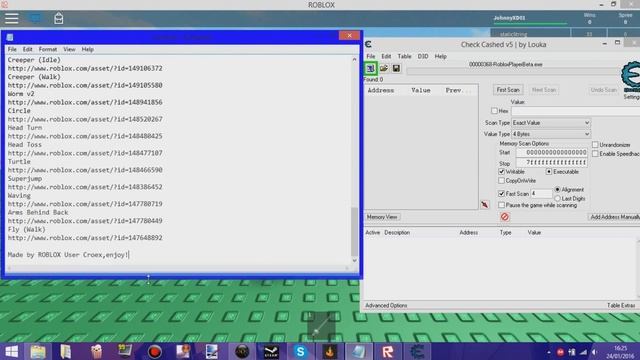640x360 pixels.
Task: Click the First Scan button
Action: click(x=508, y=89)
